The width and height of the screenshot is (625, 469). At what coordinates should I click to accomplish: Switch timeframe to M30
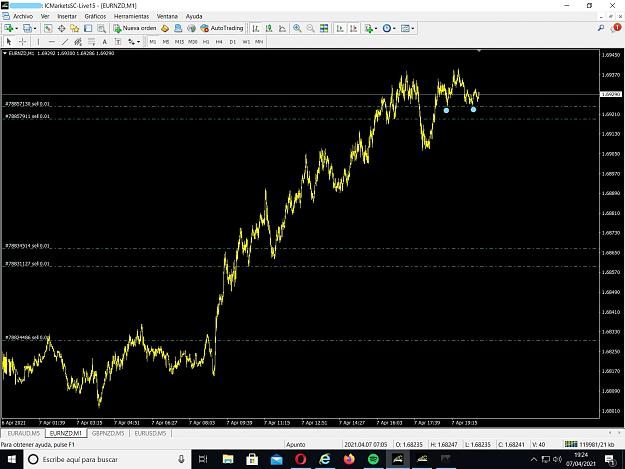click(x=193, y=41)
